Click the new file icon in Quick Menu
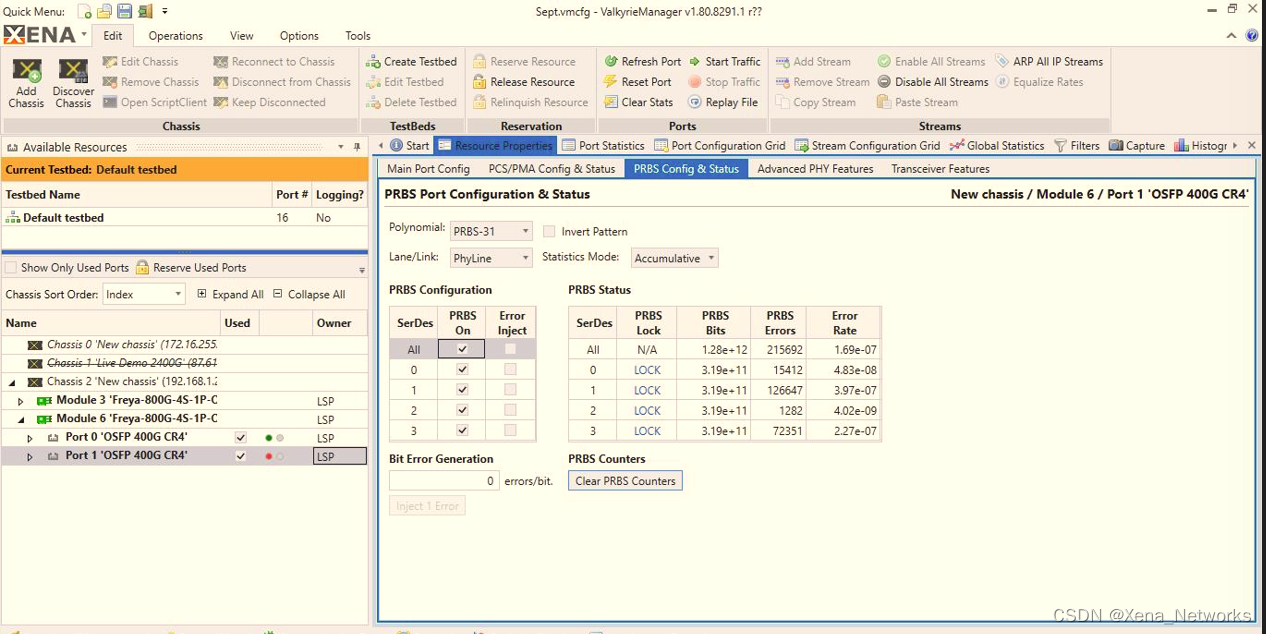 click(x=85, y=11)
